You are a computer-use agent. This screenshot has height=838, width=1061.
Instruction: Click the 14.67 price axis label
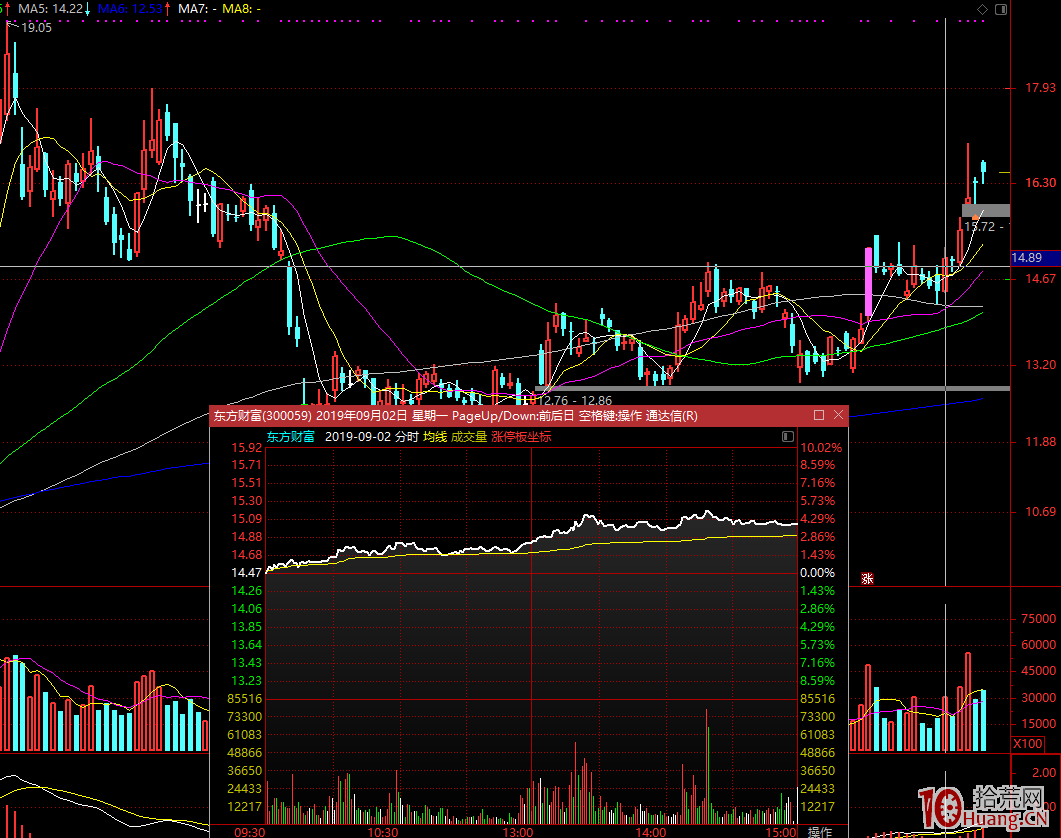point(1040,278)
